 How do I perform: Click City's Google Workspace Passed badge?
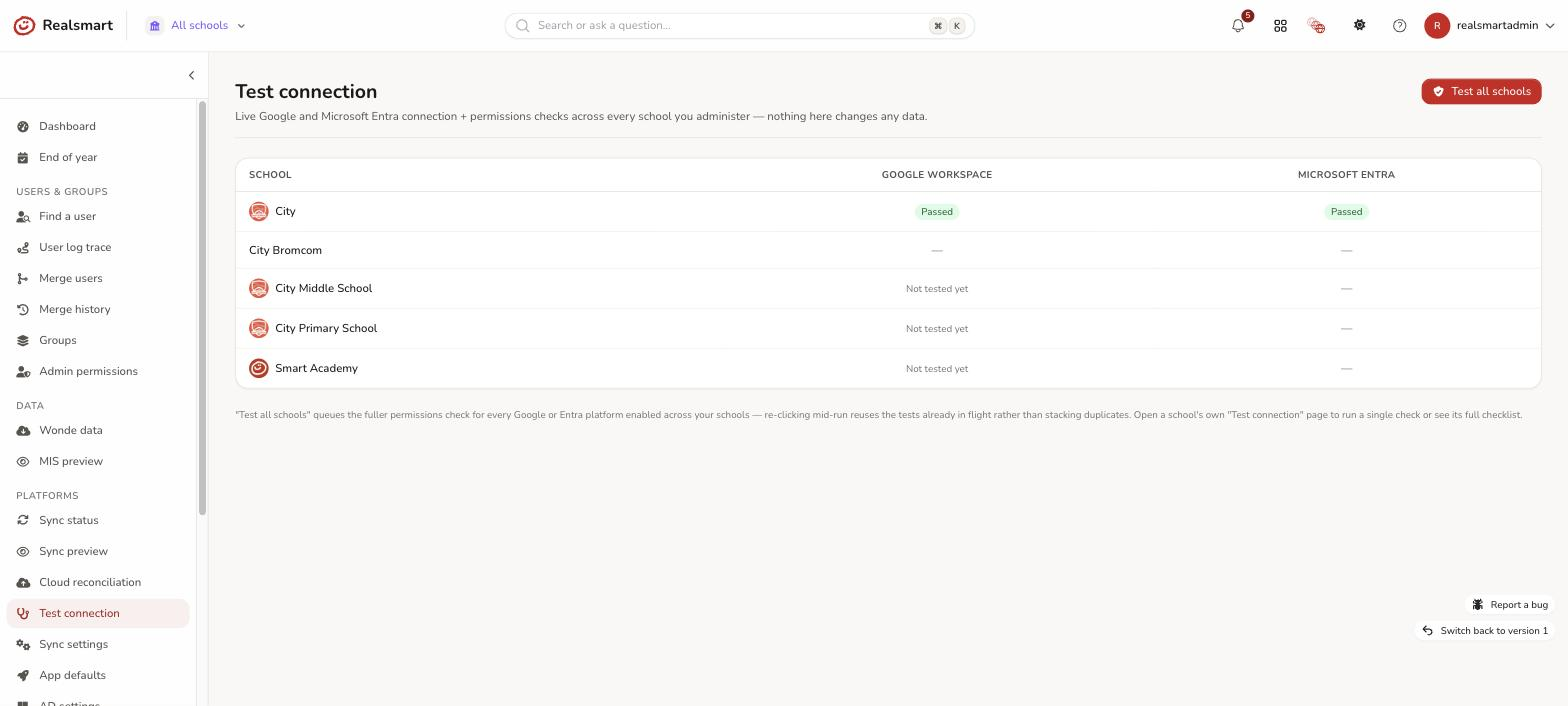point(937,211)
